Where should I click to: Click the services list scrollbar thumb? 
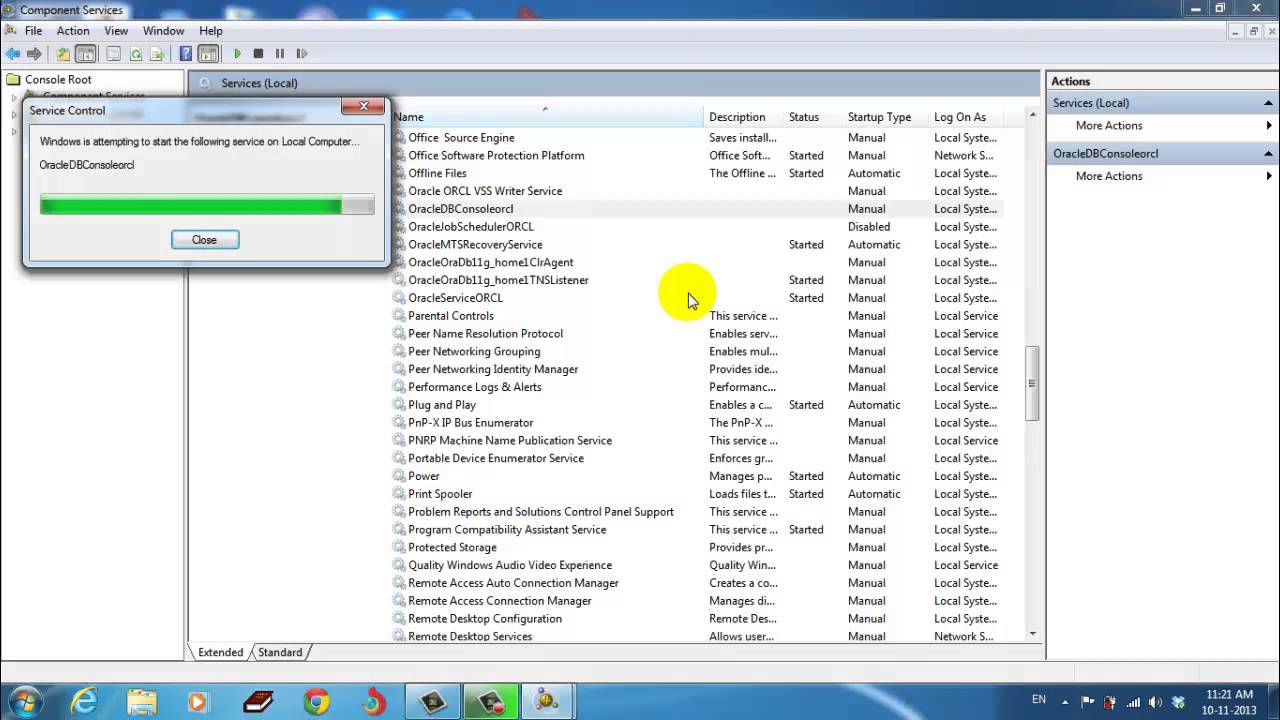tap(1032, 384)
